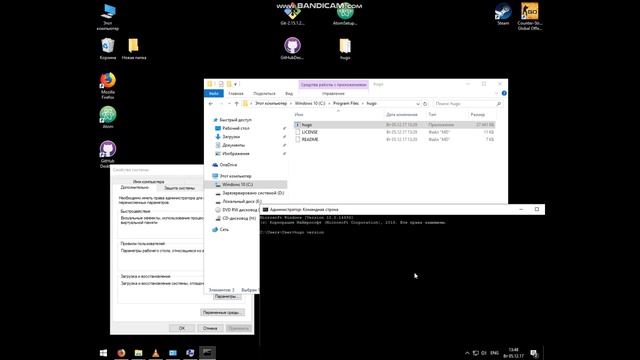Open Explorer help question mark icon
Image resolution: width=640 pixels, height=360 pixels.
504,93
